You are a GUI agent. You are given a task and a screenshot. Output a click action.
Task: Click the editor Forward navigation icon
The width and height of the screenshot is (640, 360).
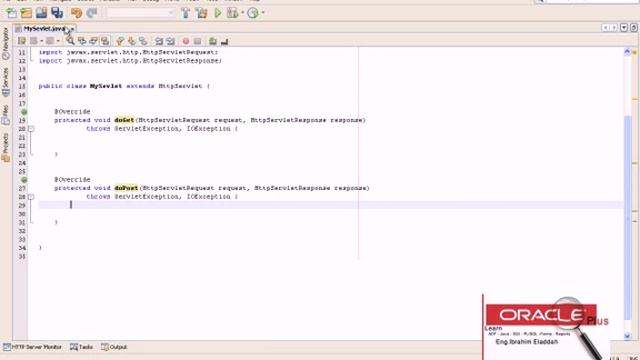[50, 41]
